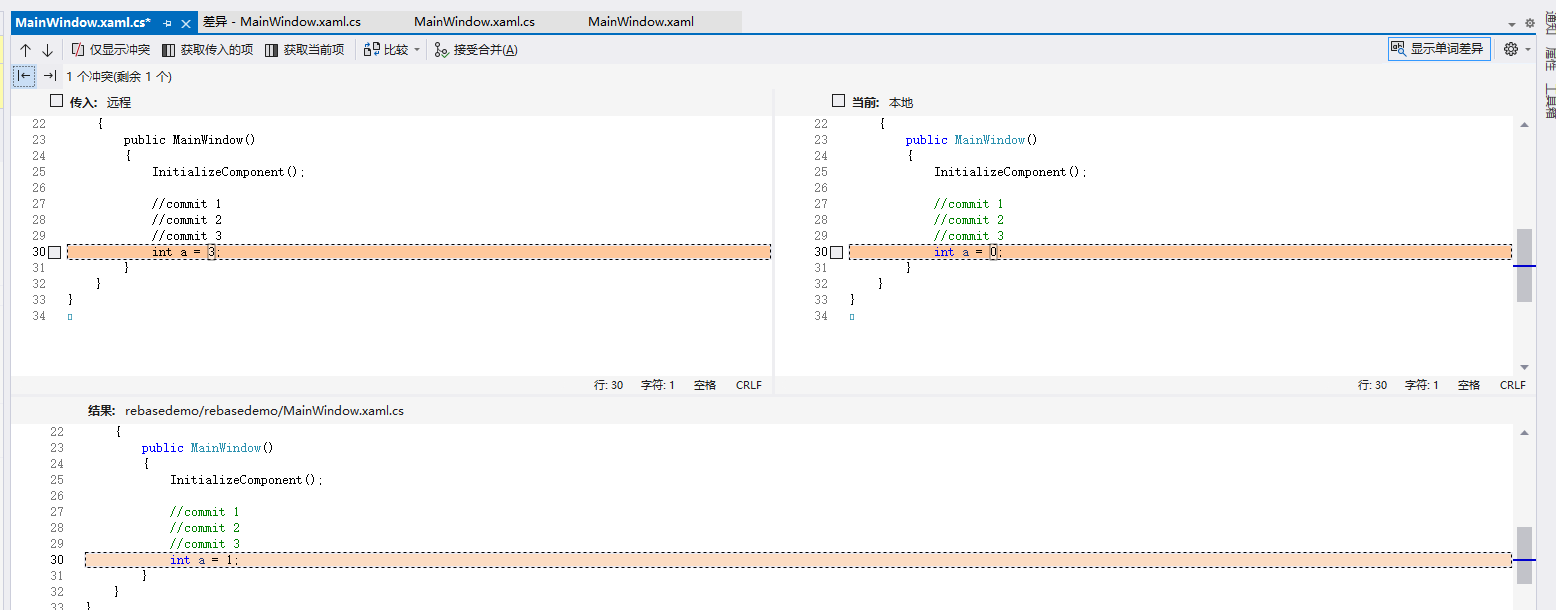This screenshot has width=1556, height=610.
Task: Go to previous conflict with up arrow
Action: pos(26,50)
